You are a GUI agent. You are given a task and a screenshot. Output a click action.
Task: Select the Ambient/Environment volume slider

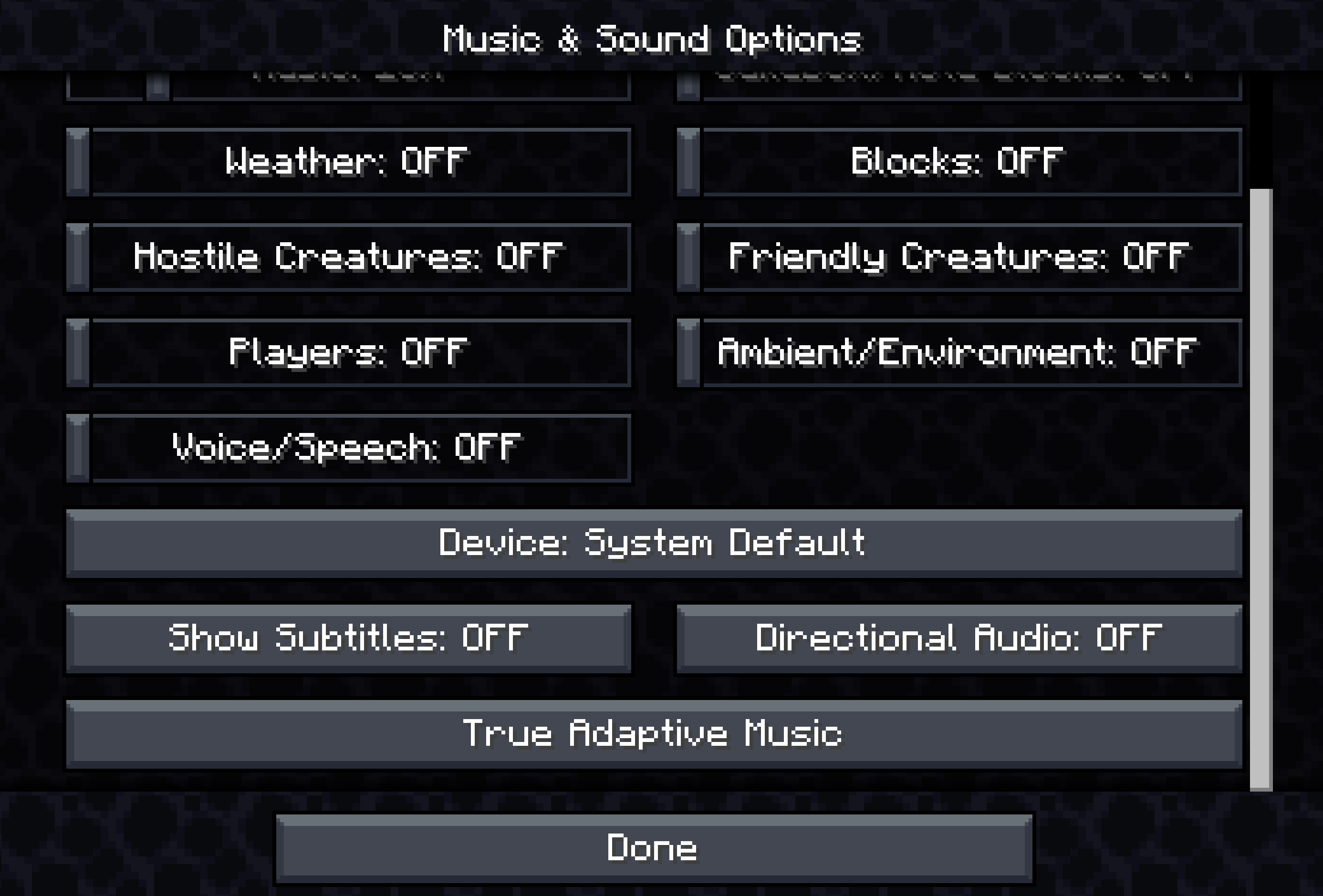coord(959,353)
